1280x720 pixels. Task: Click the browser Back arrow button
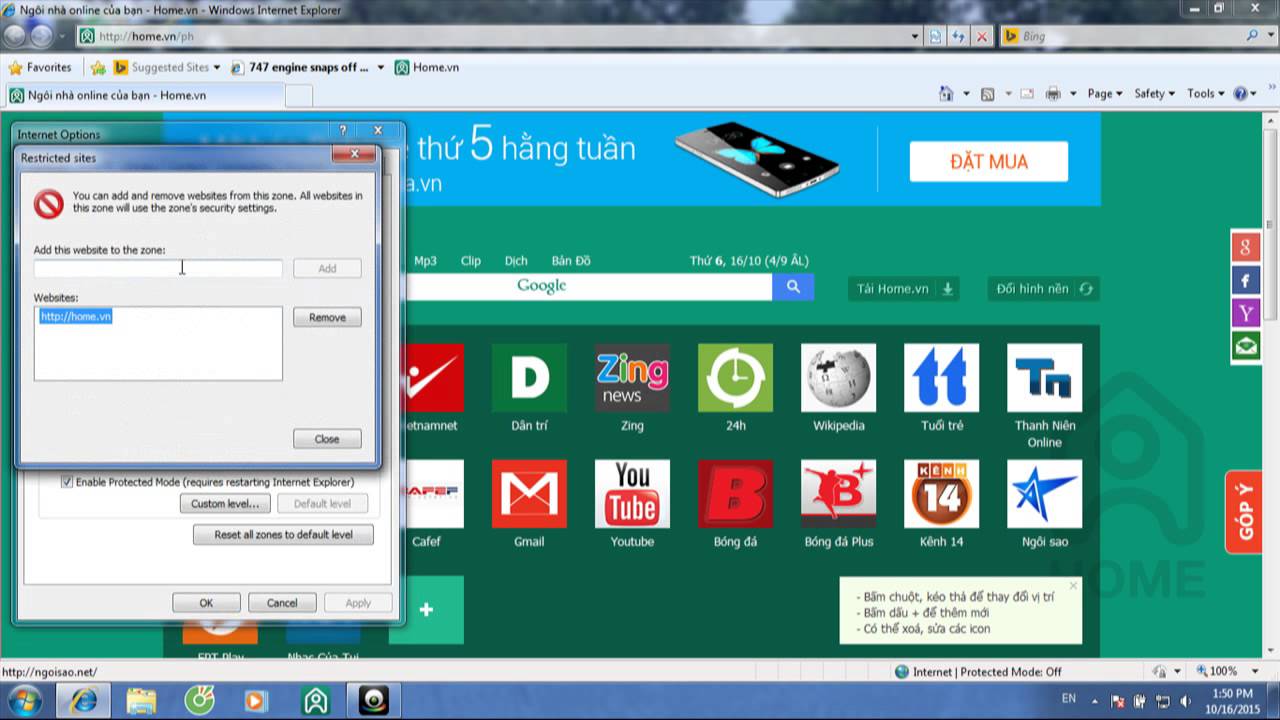click(x=15, y=36)
